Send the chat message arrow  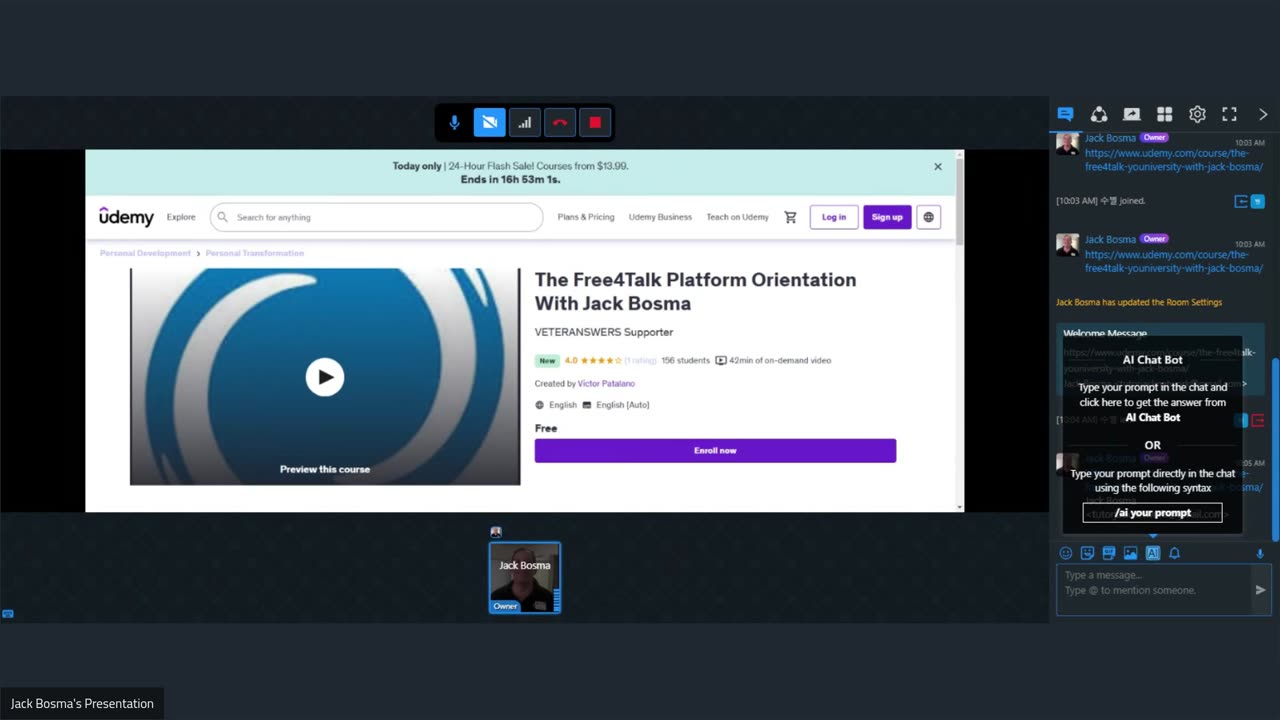point(1260,590)
